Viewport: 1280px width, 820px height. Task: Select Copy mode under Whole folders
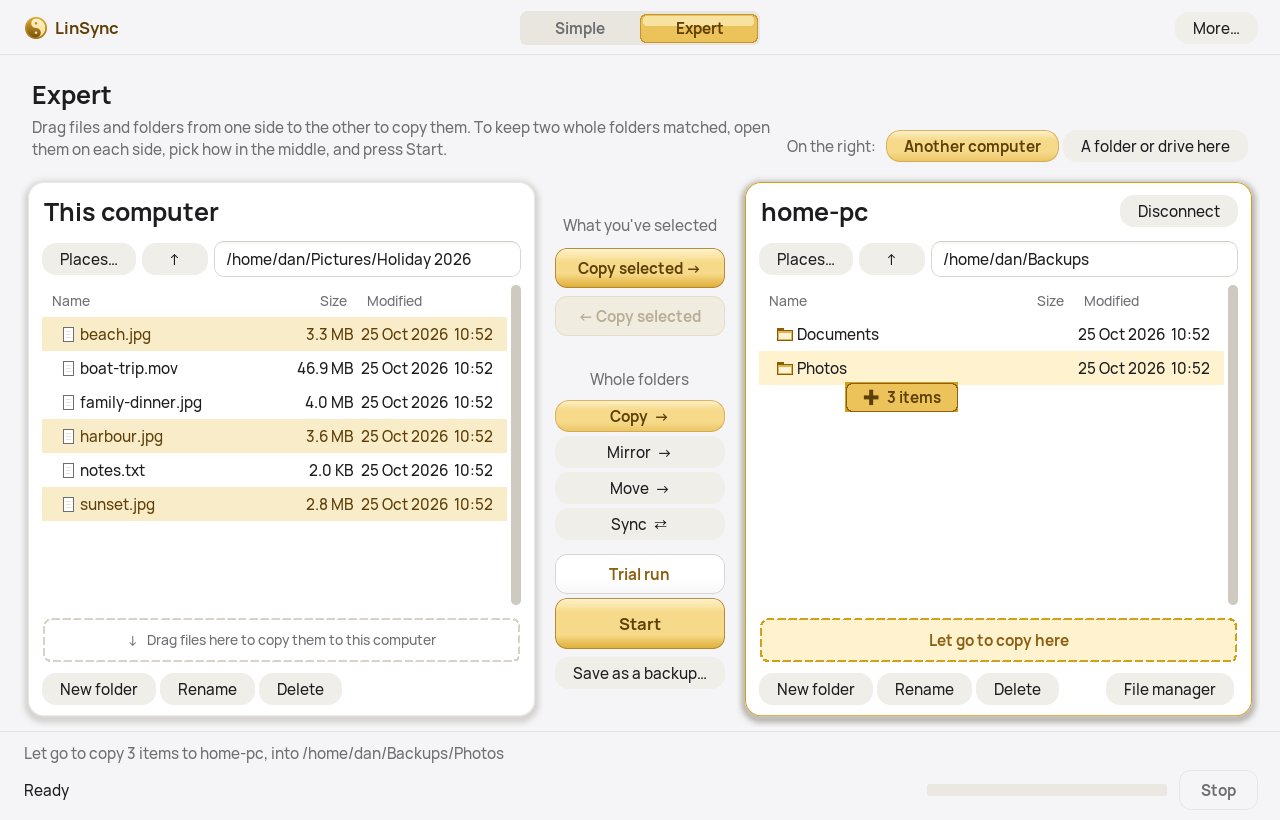(x=640, y=416)
